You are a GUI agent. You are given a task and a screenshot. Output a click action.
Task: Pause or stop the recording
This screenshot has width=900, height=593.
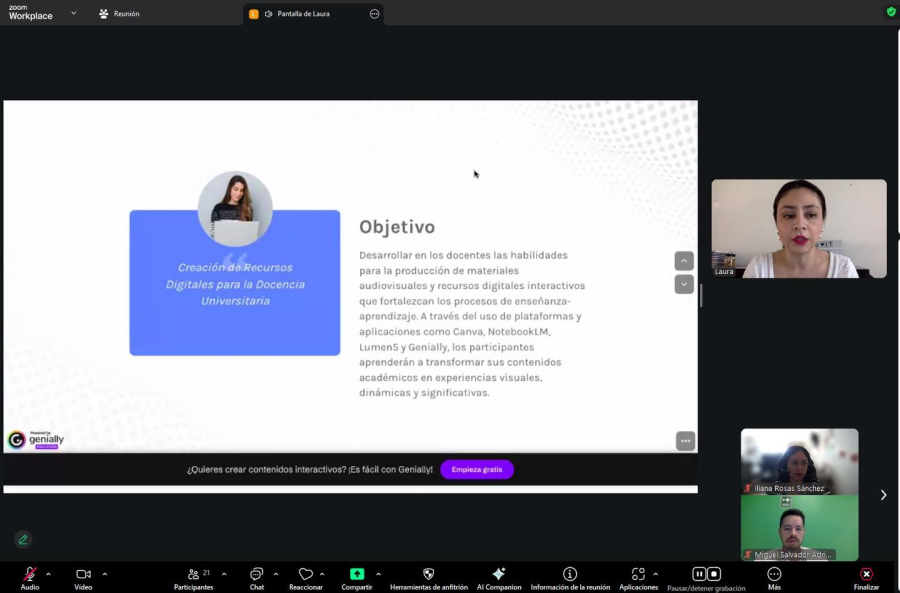(x=707, y=575)
